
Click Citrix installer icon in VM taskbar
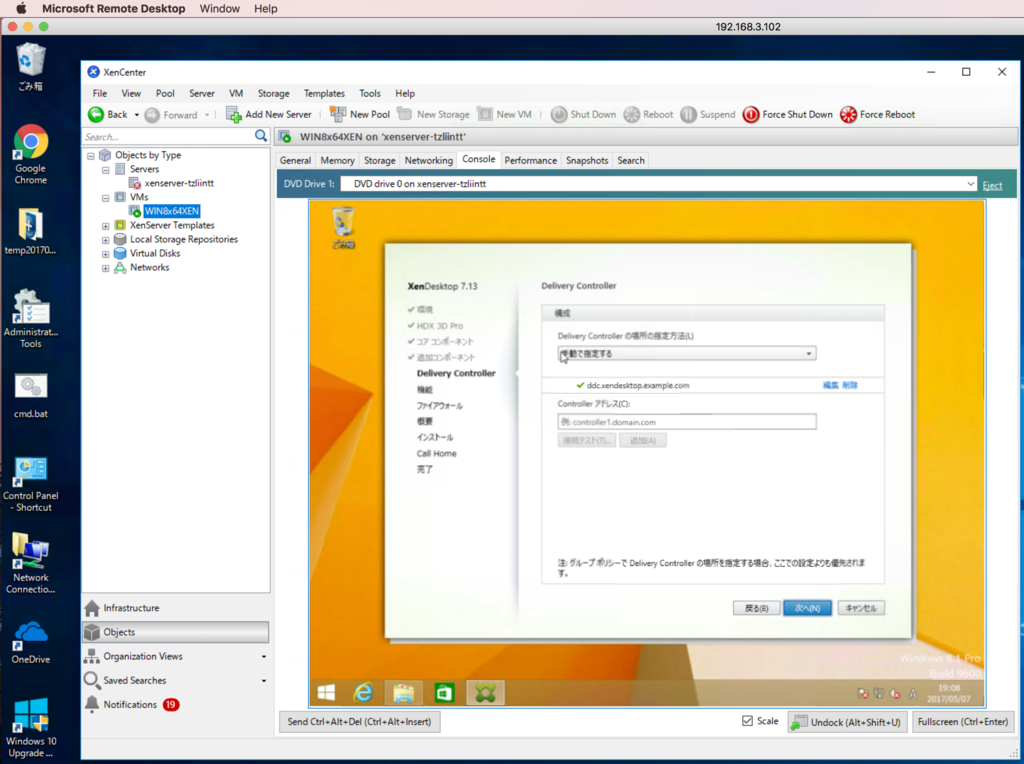coord(485,693)
